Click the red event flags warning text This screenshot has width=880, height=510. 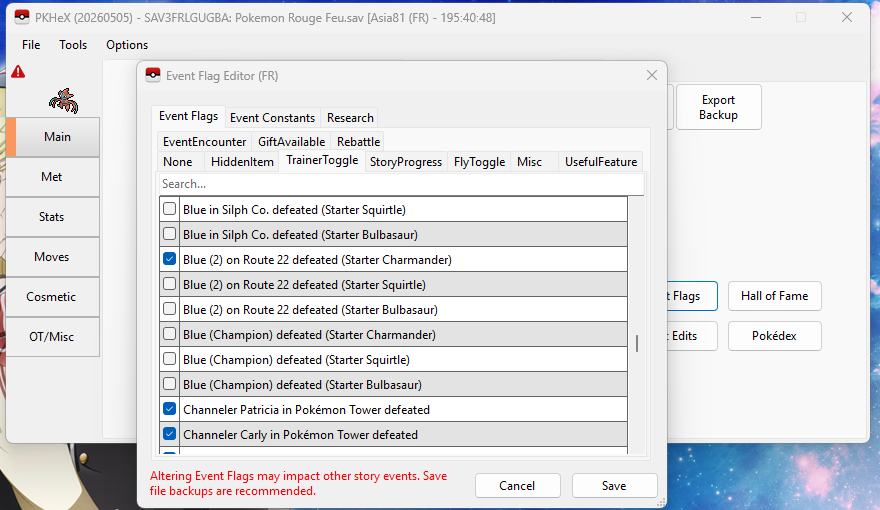[299, 483]
